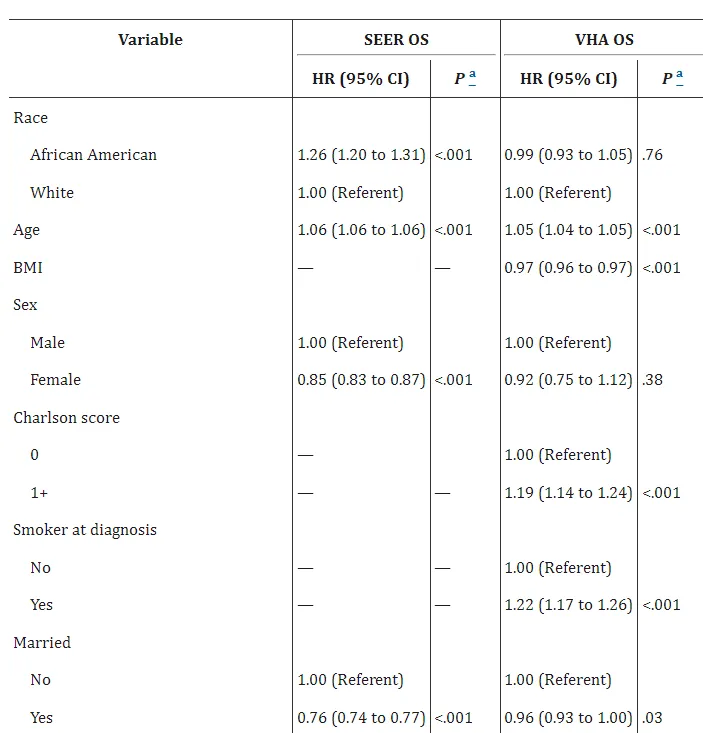The width and height of the screenshot is (703, 733).
Task: Select the African American row label
Action: pyautogui.click(x=93, y=155)
